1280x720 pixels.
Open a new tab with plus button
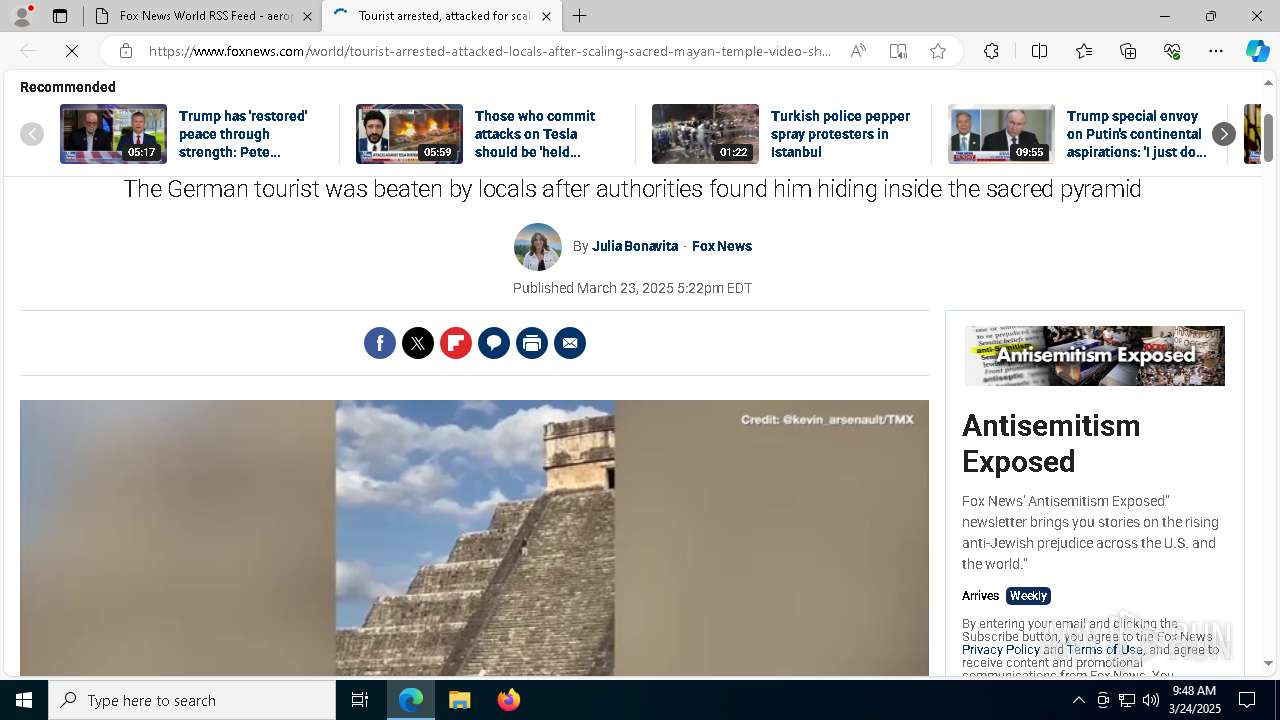[x=580, y=16]
